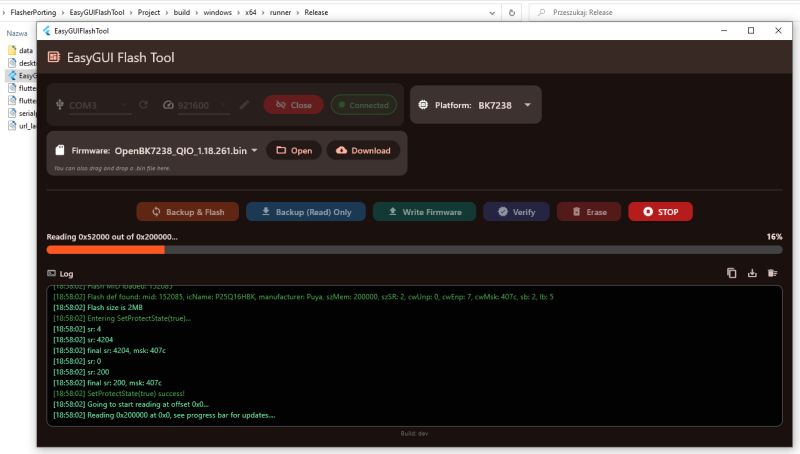The height and width of the screenshot is (454, 800).
Task: Click the read progress bar
Action: click(x=414, y=250)
